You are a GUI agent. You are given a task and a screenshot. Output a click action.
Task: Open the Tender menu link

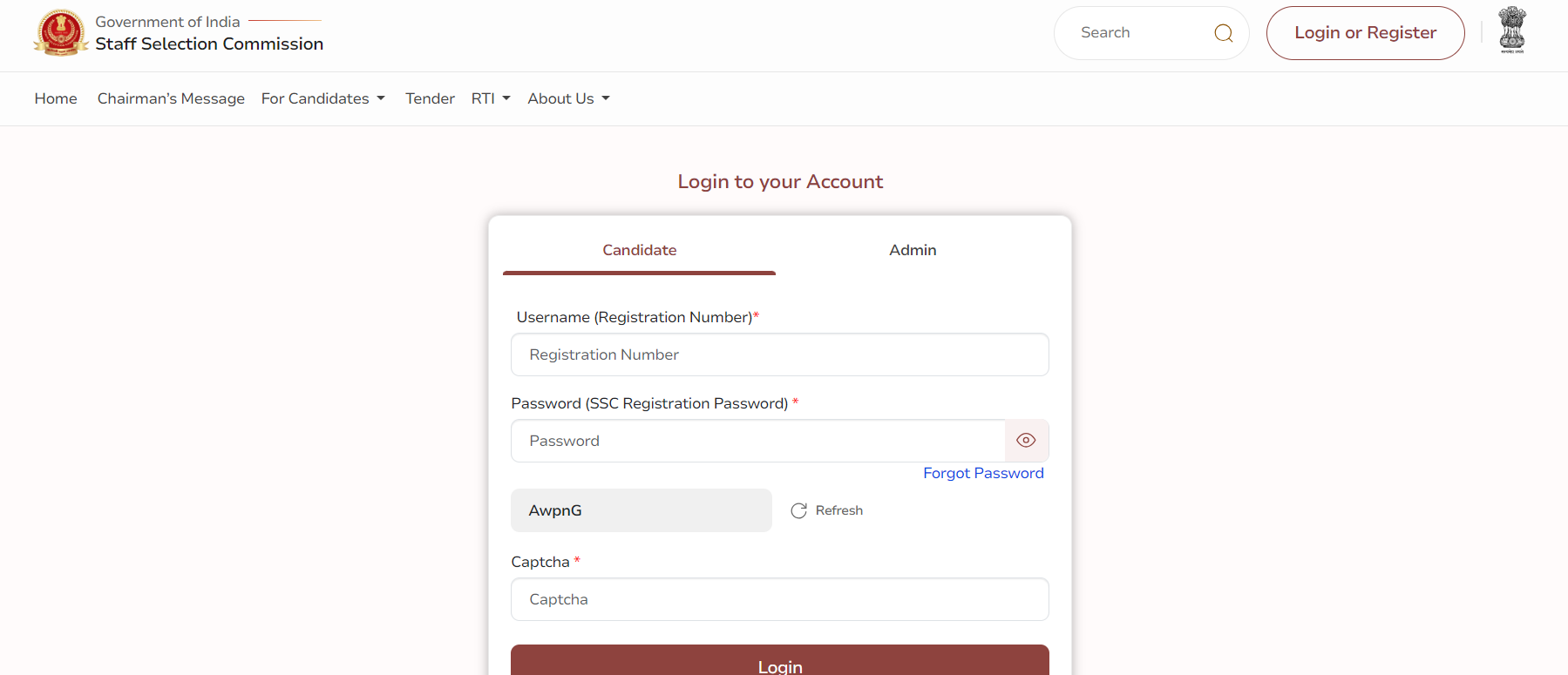tap(430, 99)
